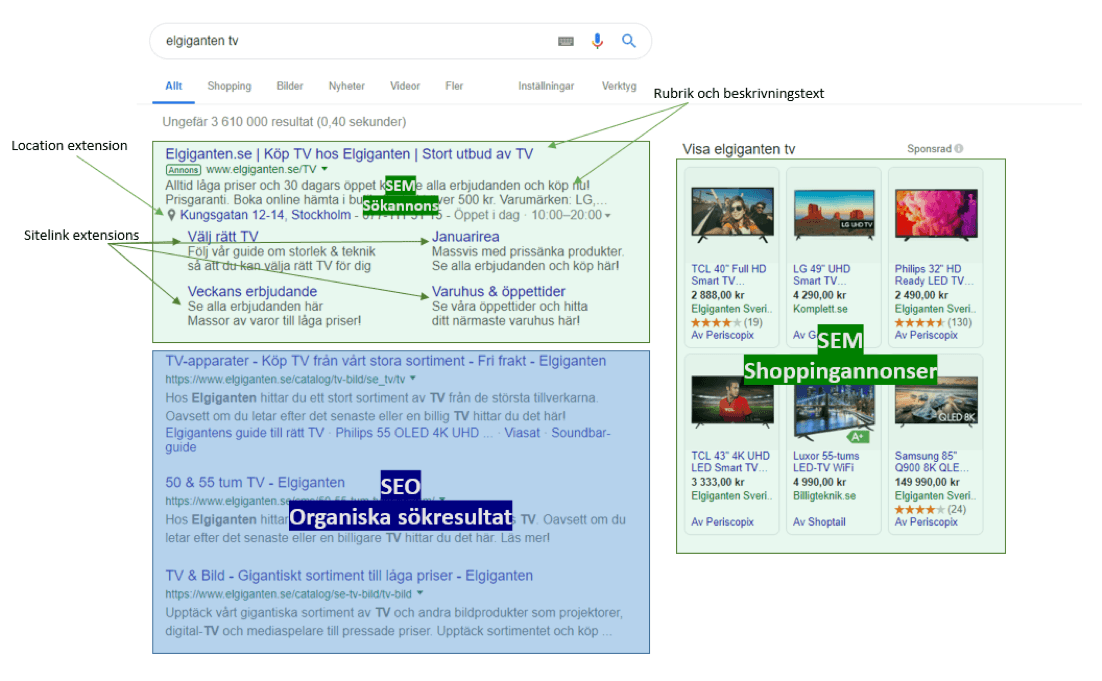Open 'Philips 32" HD Ready LED TV' title
This screenshot has height=681, width=1102.
tap(934, 275)
